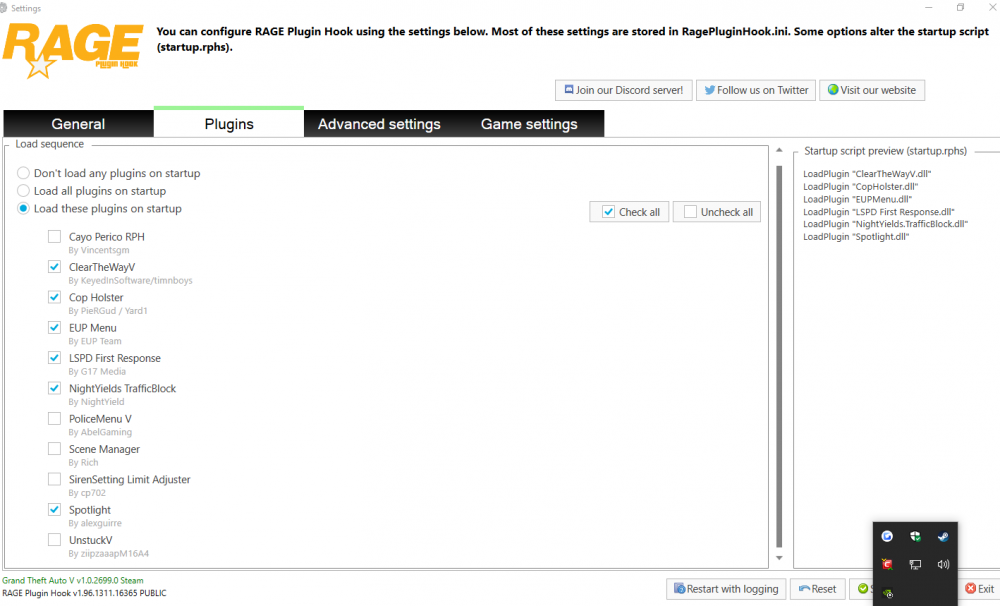Click RAGE Plugin Hook version status text
Image resolution: width=1000 pixels, height=606 pixels.
(84, 593)
